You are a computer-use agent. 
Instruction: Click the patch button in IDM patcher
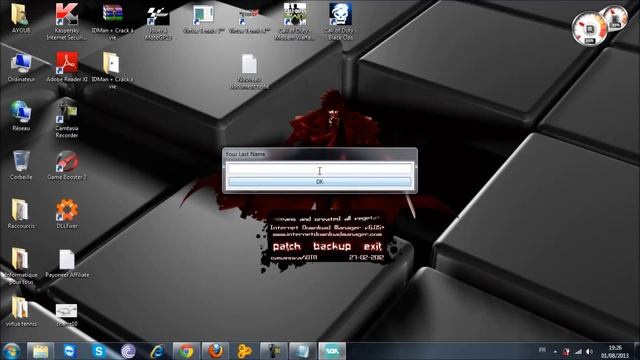[287, 247]
